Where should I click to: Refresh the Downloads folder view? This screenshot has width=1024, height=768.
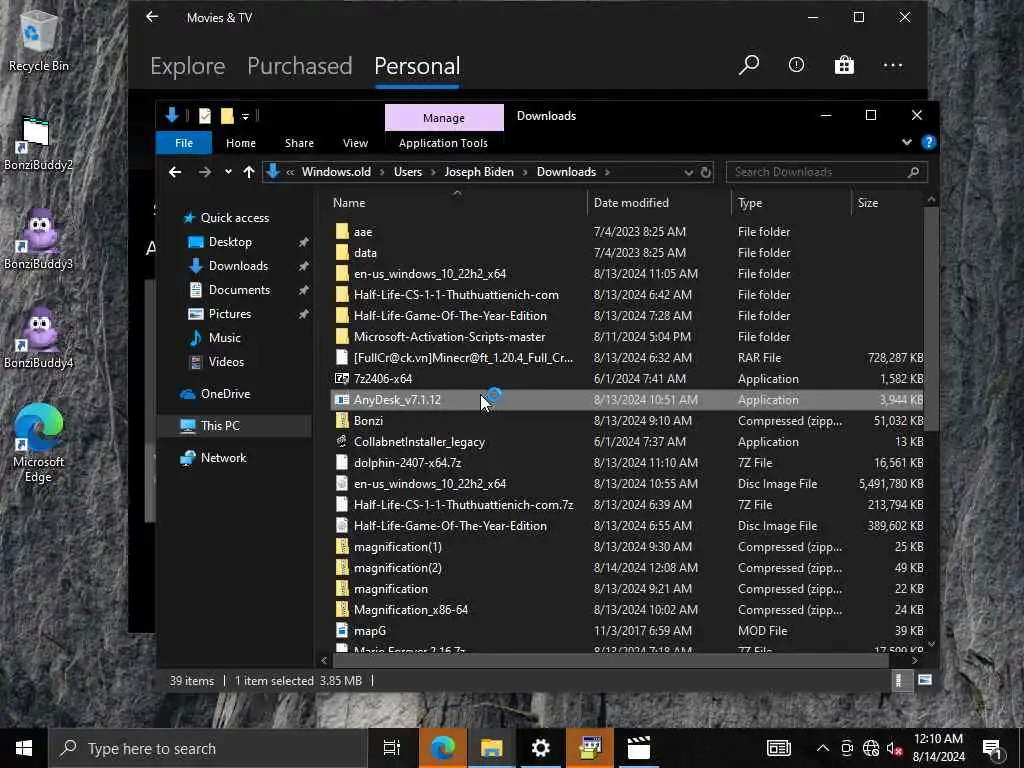click(x=705, y=172)
